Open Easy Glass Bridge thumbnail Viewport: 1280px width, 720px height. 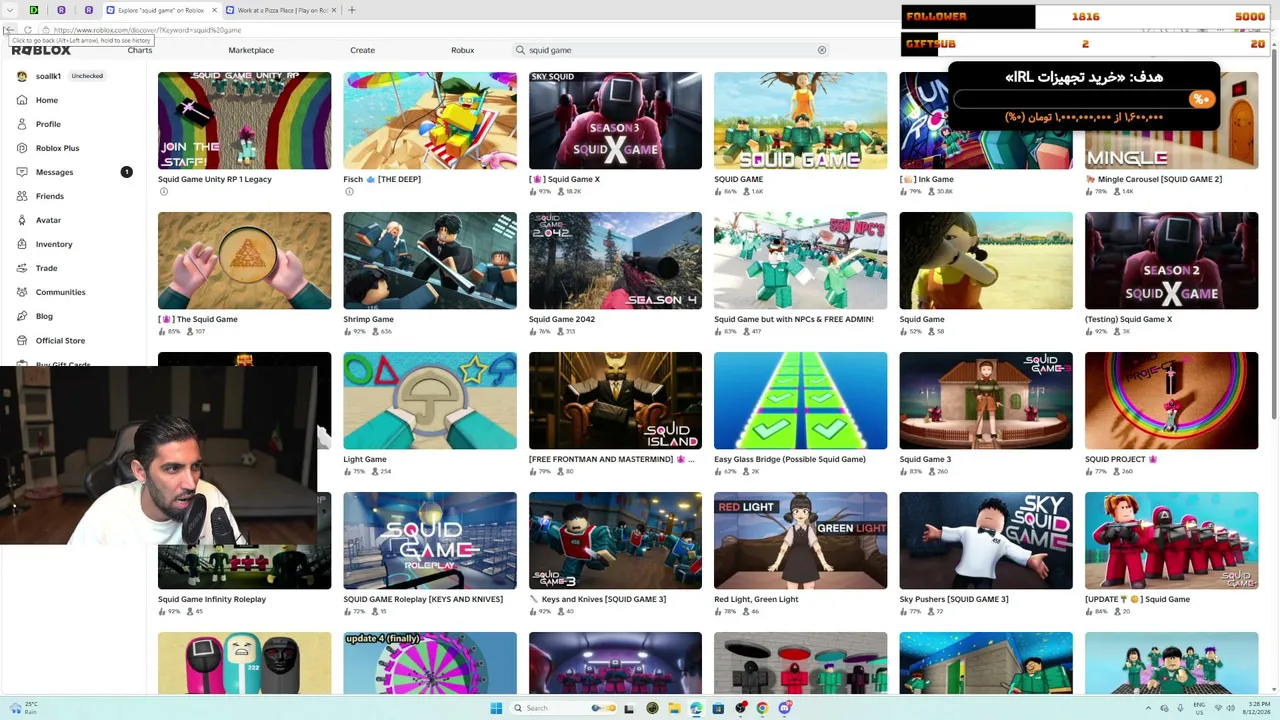[x=800, y=400]
